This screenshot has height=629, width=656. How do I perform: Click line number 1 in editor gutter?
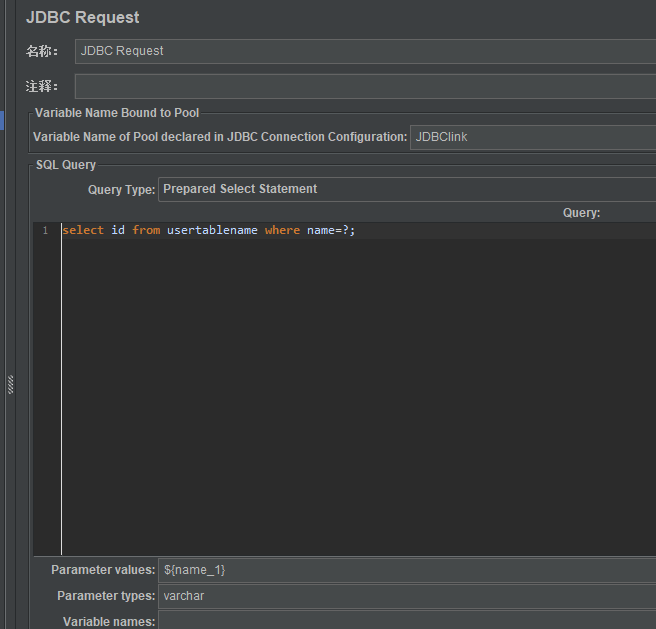point(44,231)
